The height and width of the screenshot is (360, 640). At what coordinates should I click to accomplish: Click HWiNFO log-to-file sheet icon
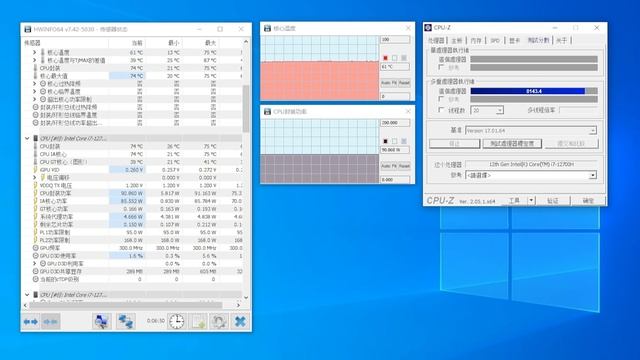click(199, 322)
